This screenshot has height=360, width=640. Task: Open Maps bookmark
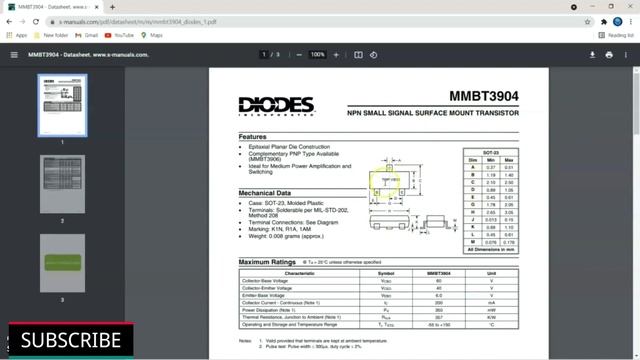point(152,35)
